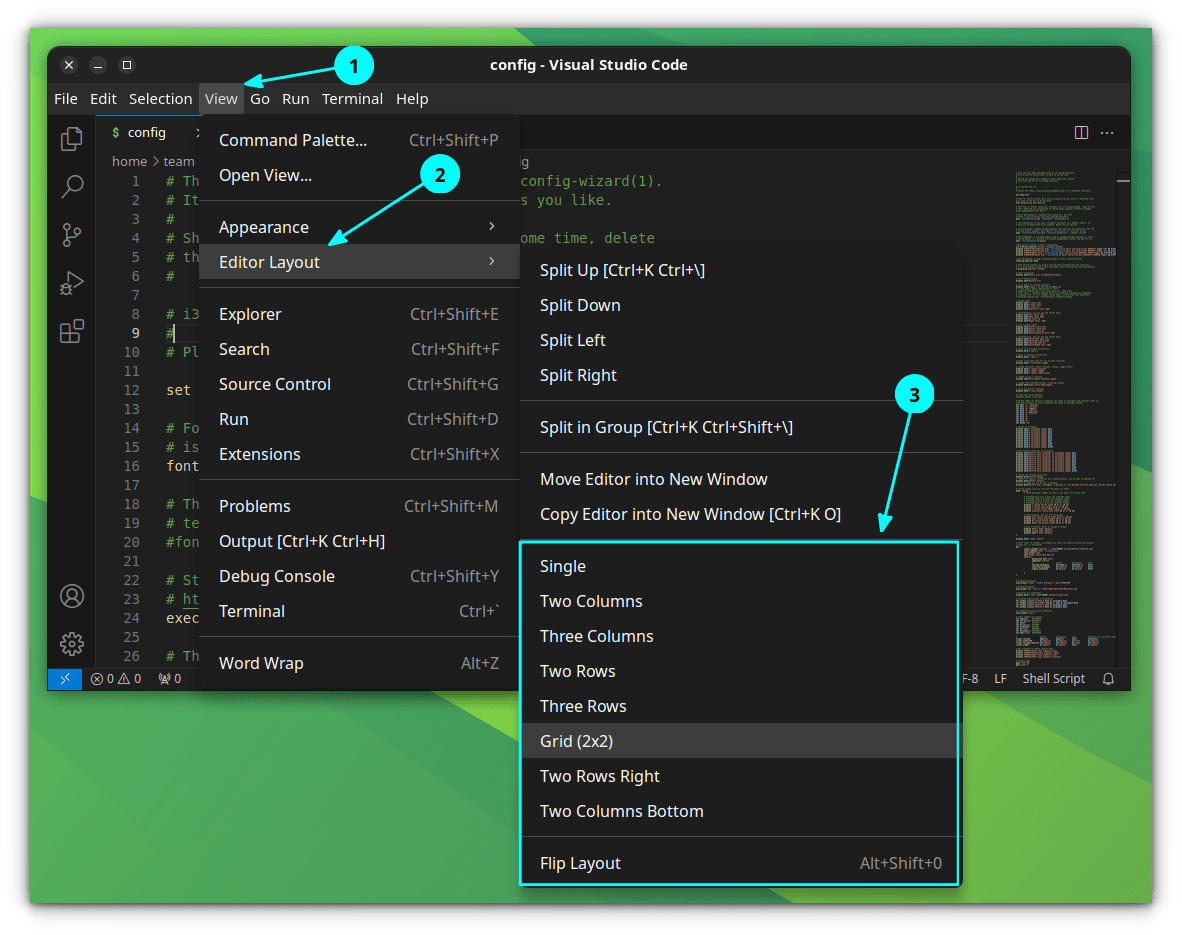Choose Split Up layout option
1182x935 pixels.
pyautogui.click(x=742, y=270)
